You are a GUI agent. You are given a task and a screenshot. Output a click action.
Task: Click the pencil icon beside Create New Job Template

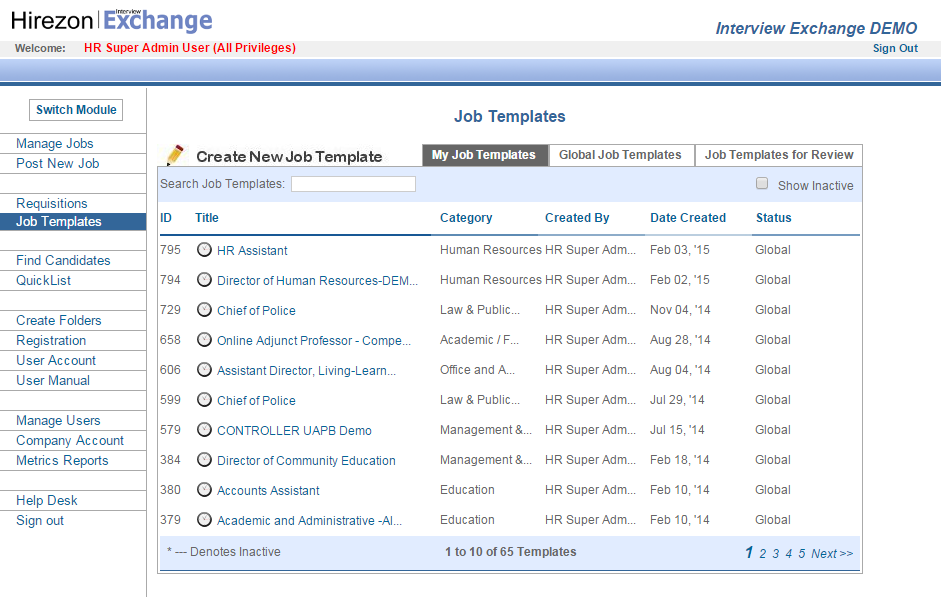175,155
